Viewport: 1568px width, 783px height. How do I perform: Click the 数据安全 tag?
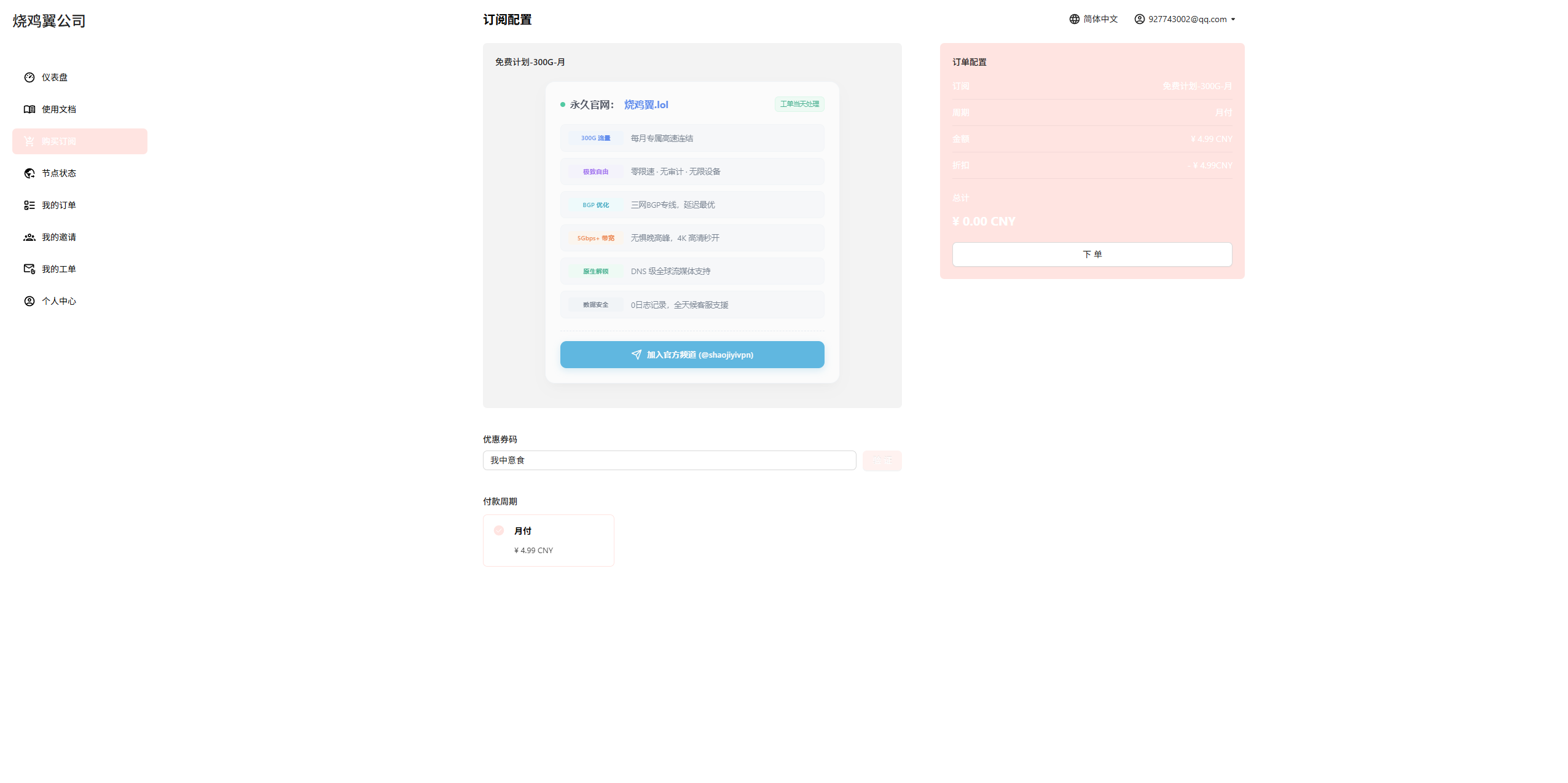coord(595,305)
